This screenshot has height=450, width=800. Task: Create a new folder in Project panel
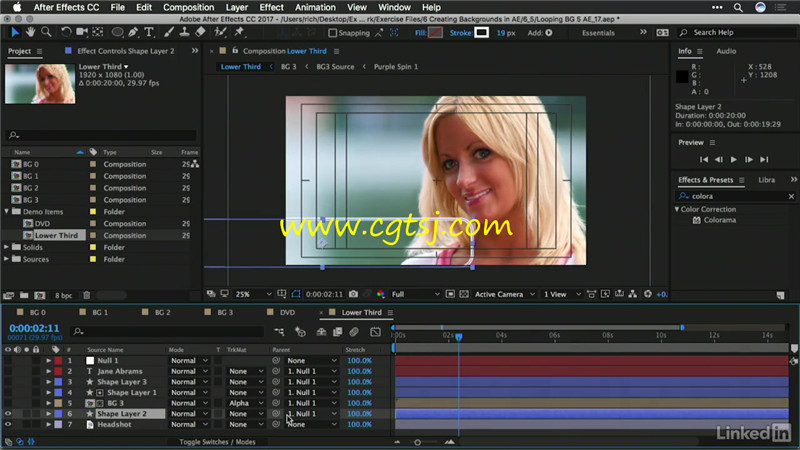tap(24, 295)
